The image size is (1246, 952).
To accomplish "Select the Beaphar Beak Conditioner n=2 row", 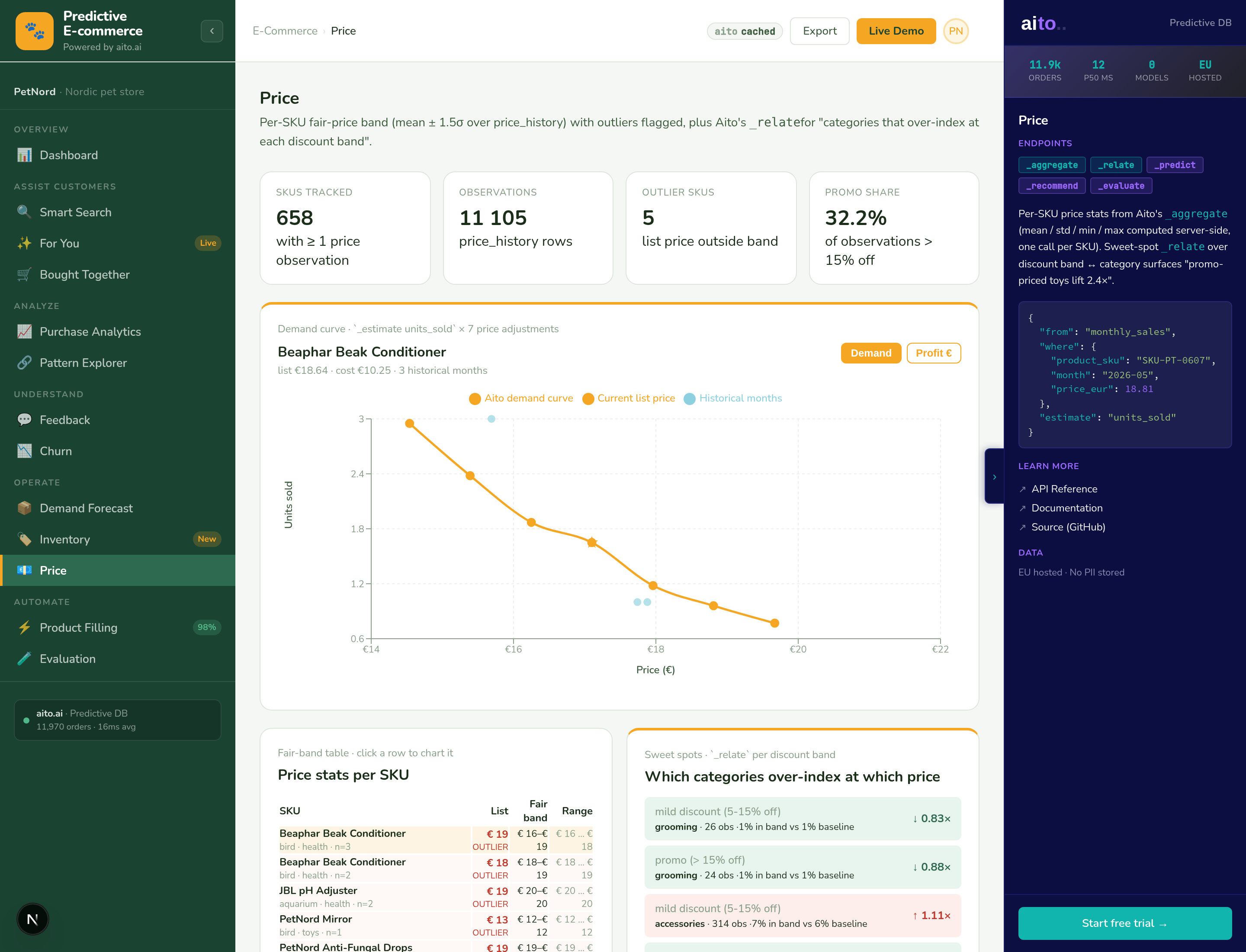I will (x=435, y=868).
